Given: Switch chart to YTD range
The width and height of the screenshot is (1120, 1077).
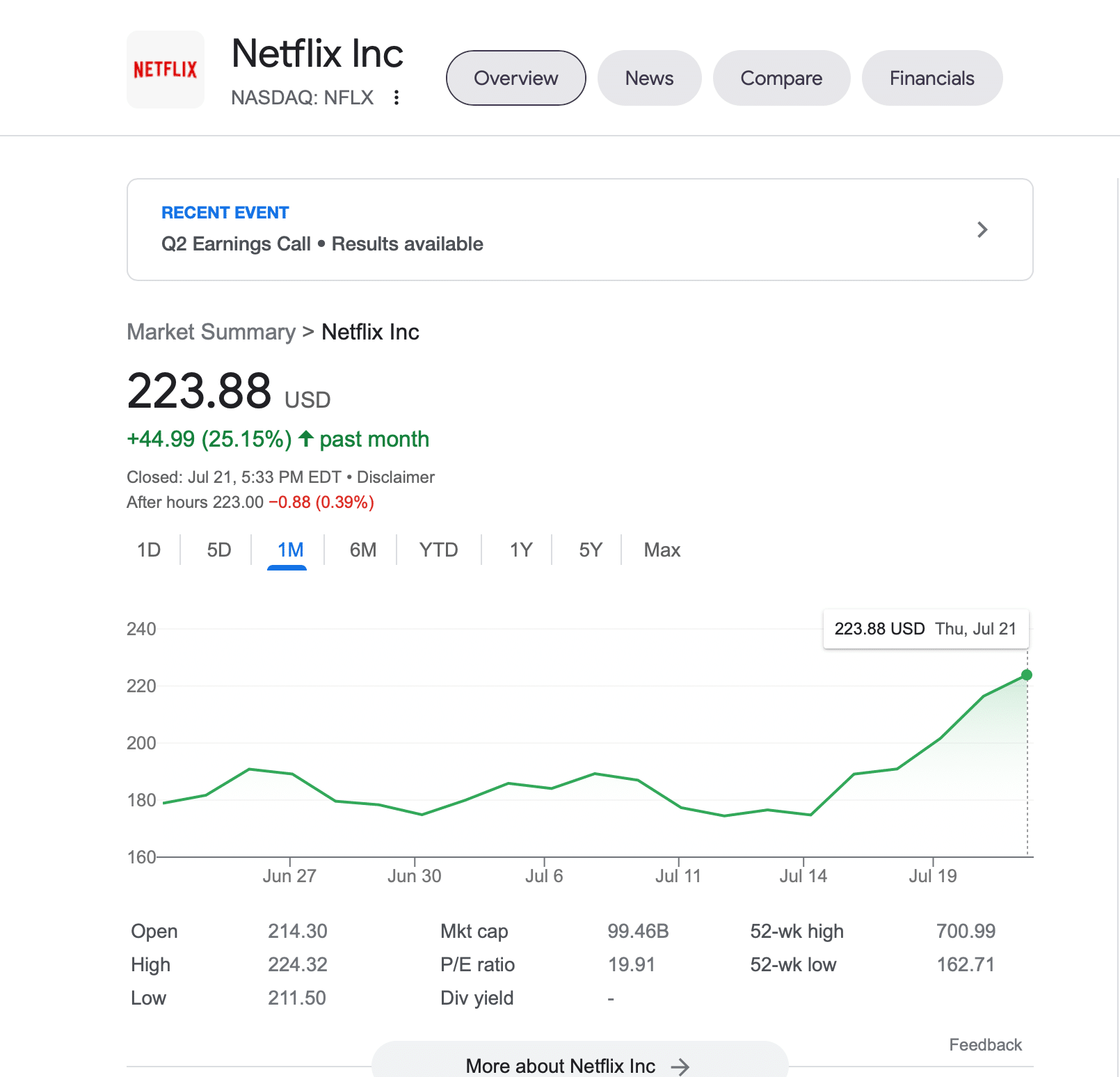Looking at the screenshot, I should (x=439, y=550).
